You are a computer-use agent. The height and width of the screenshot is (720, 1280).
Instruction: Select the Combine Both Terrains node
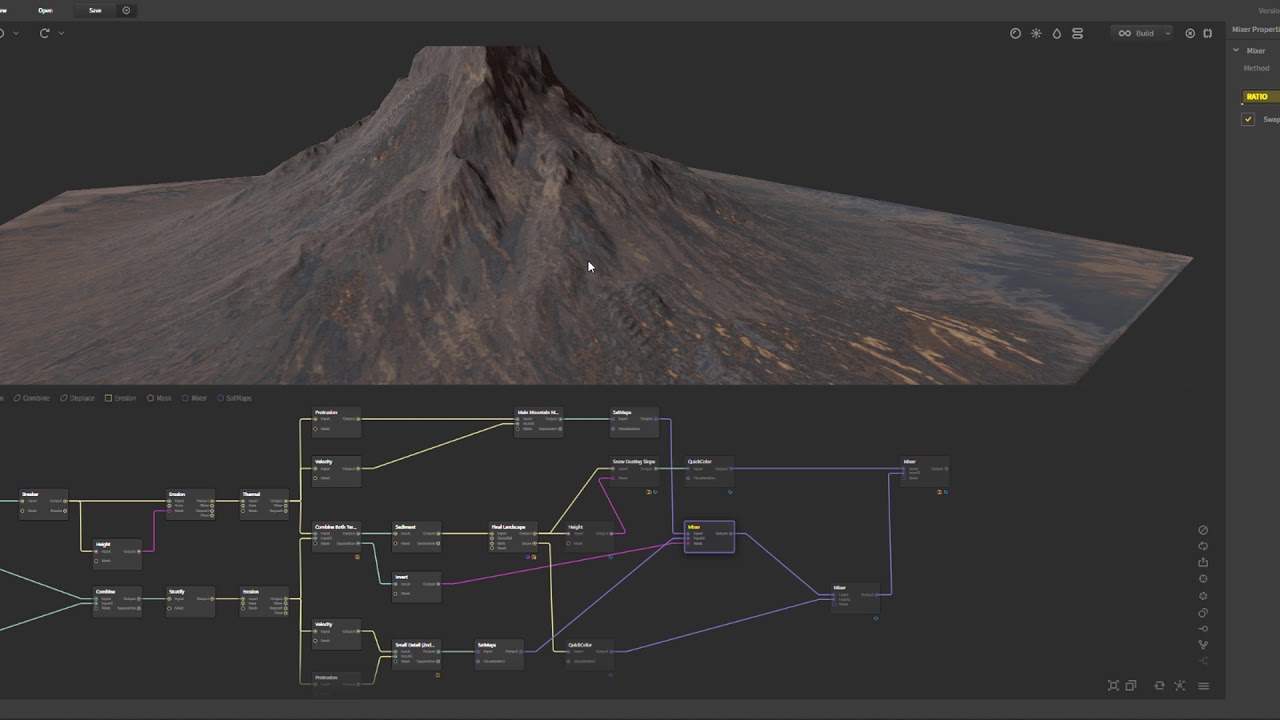point(337,536)
